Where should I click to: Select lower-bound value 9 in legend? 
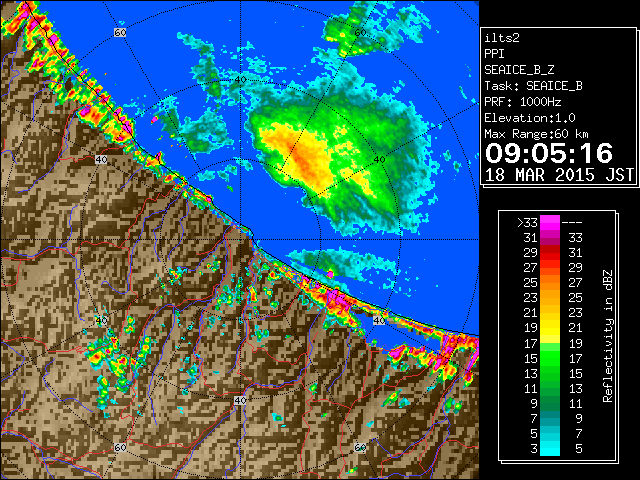(x=534, y=403)
